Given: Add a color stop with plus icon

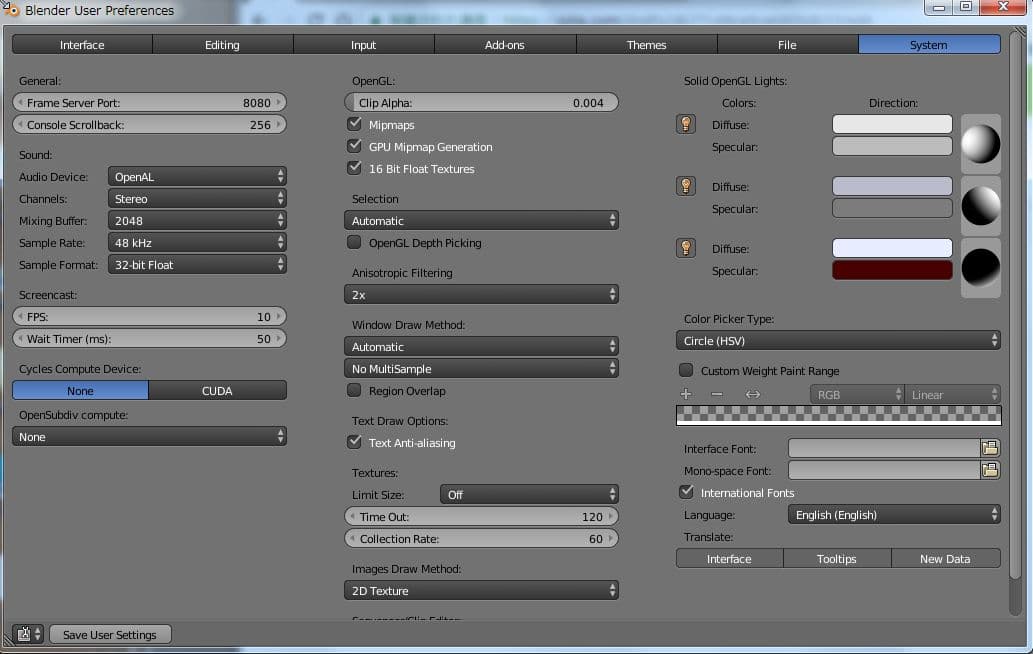Looking at the screenshot, I should [x=686, y=394].
